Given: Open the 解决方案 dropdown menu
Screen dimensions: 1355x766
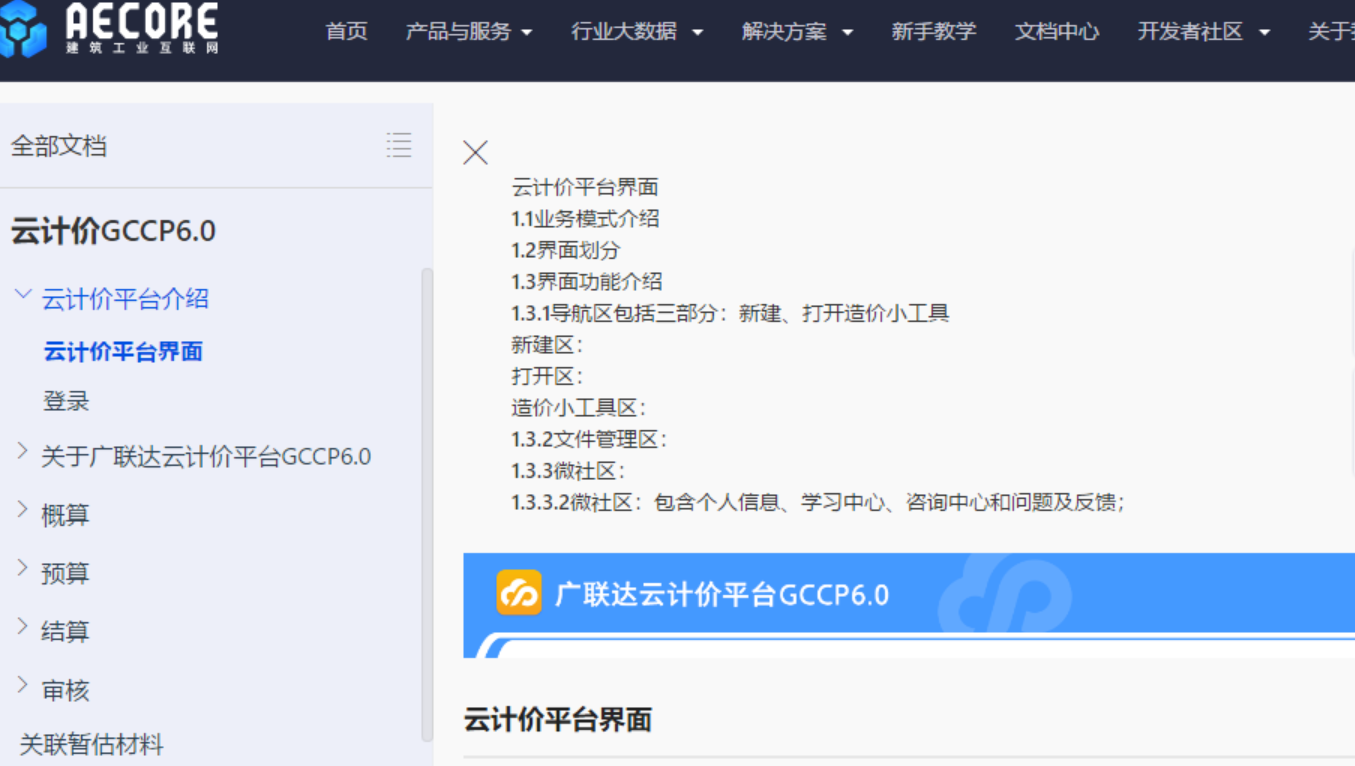Looking at the screenshot, I should (x=797, y=31).
